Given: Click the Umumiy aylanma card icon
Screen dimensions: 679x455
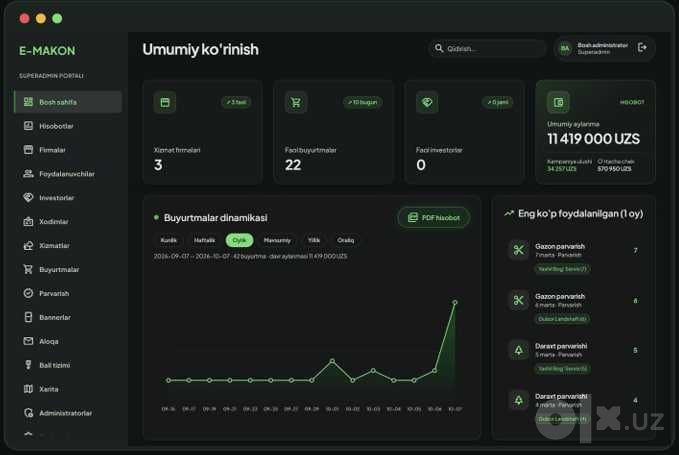Looking at the screenshot, I should (x=558, y=103).
